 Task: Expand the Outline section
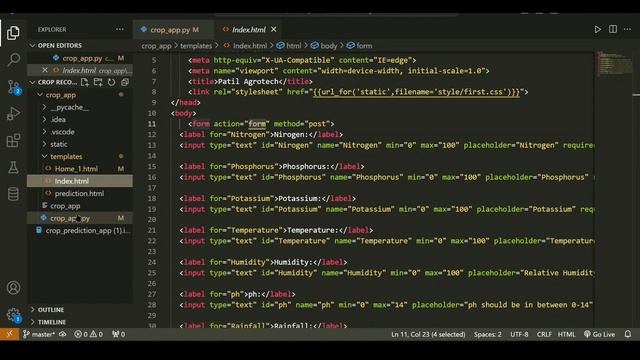coord(51,310)
